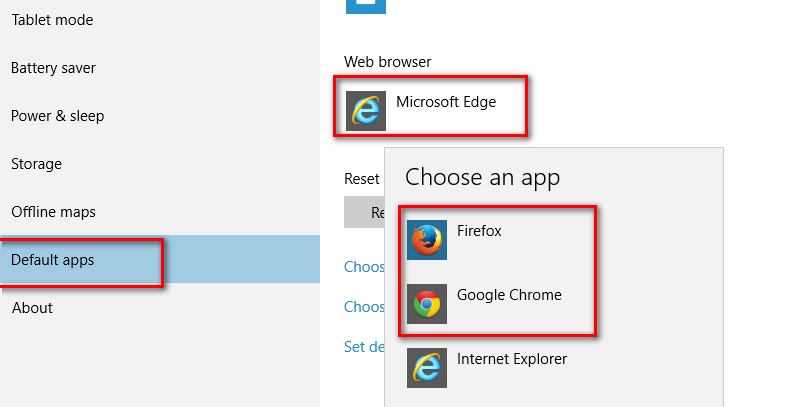Click the Internet Explorer icon in the list

(427, 368)
